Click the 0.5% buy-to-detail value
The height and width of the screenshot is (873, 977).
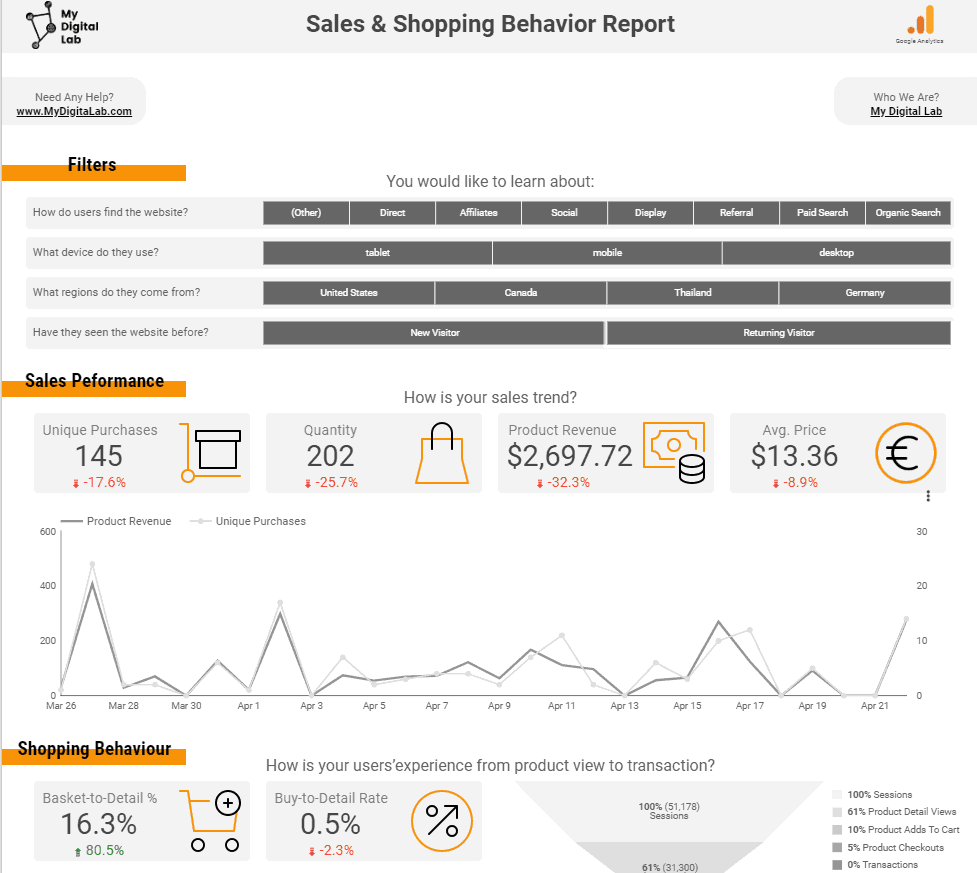[x=330, y=824]
